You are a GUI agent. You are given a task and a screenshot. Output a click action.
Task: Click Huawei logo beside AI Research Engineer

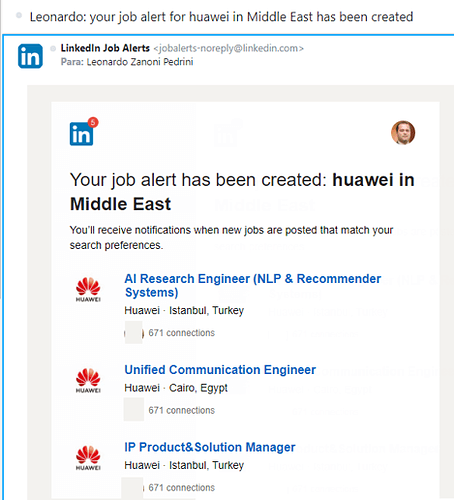click(88, 289)
